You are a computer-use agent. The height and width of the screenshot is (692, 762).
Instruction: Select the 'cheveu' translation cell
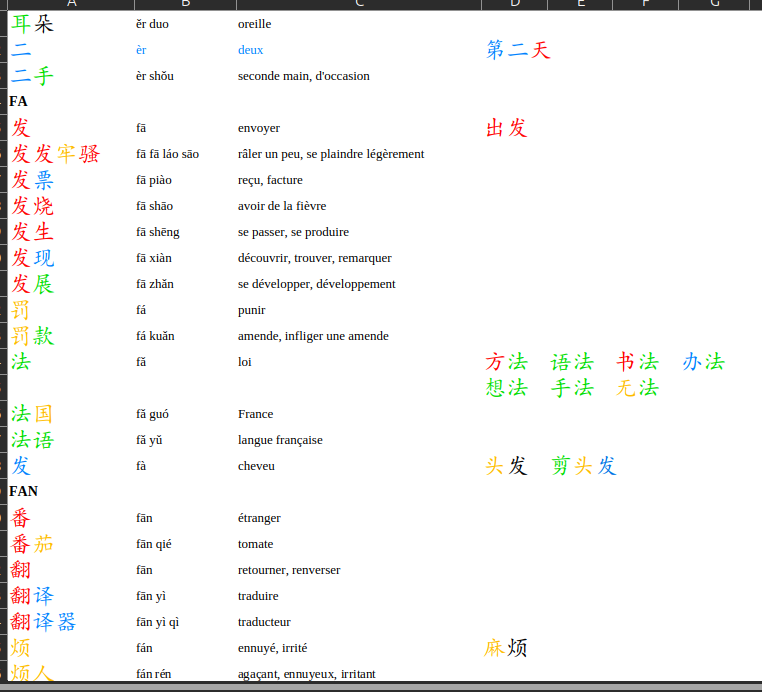[x=256, y=466]
